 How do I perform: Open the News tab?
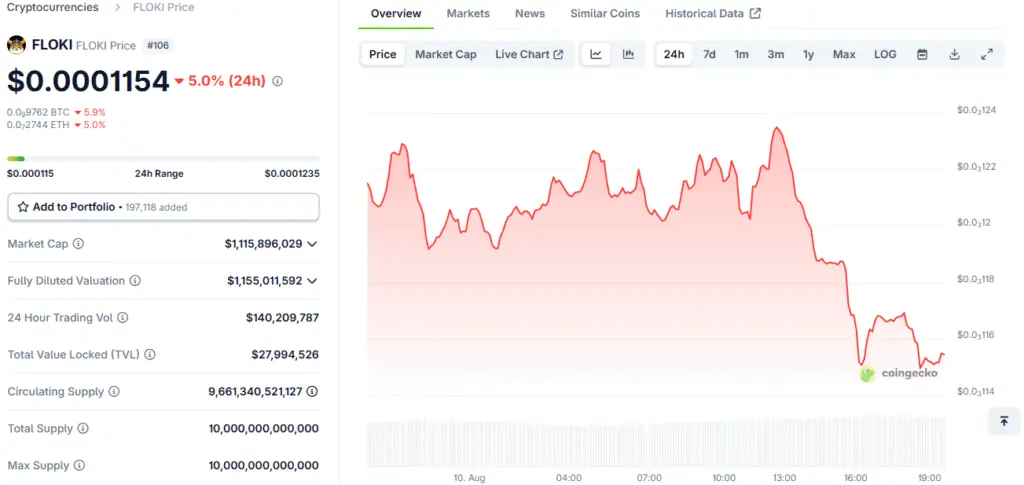coord(530,14)
